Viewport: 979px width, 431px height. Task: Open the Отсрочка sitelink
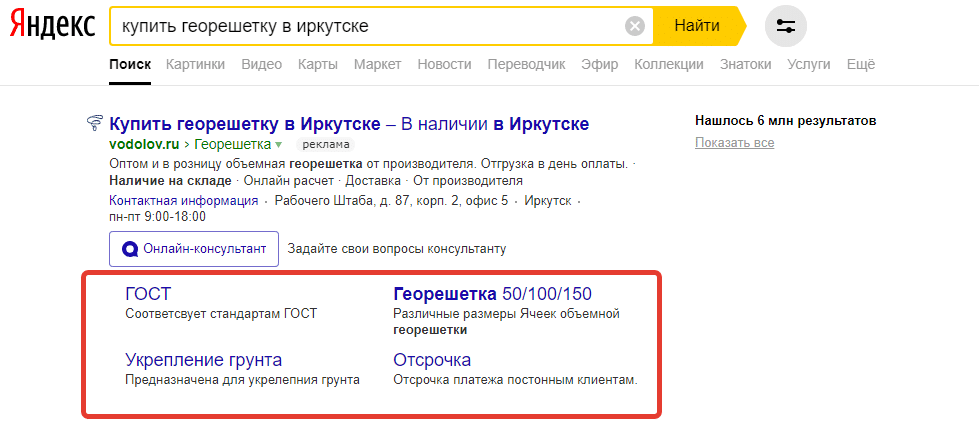click(432, 360)
